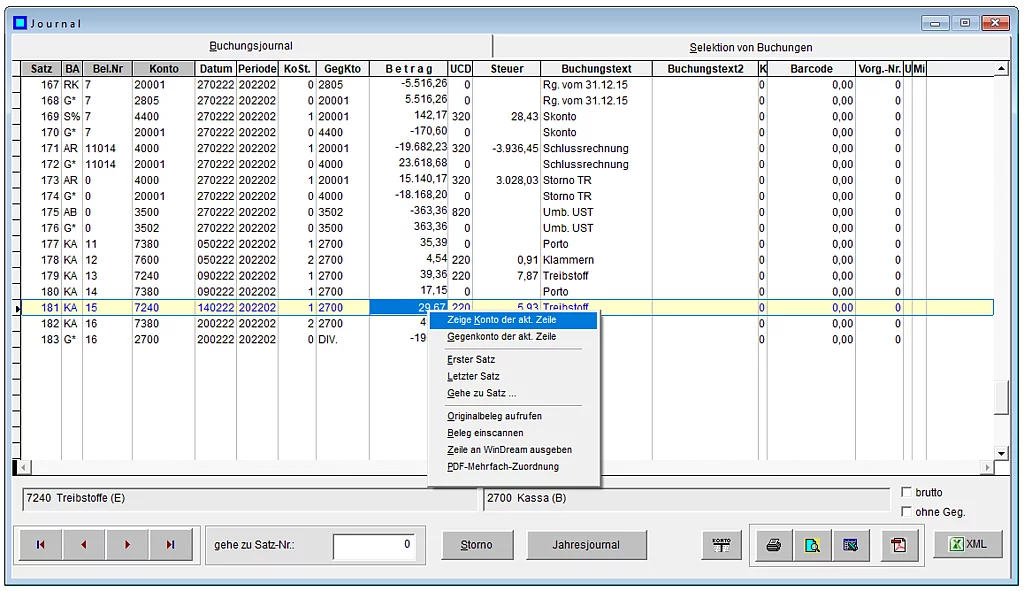Go to previous record arrow

coord(84,545)
